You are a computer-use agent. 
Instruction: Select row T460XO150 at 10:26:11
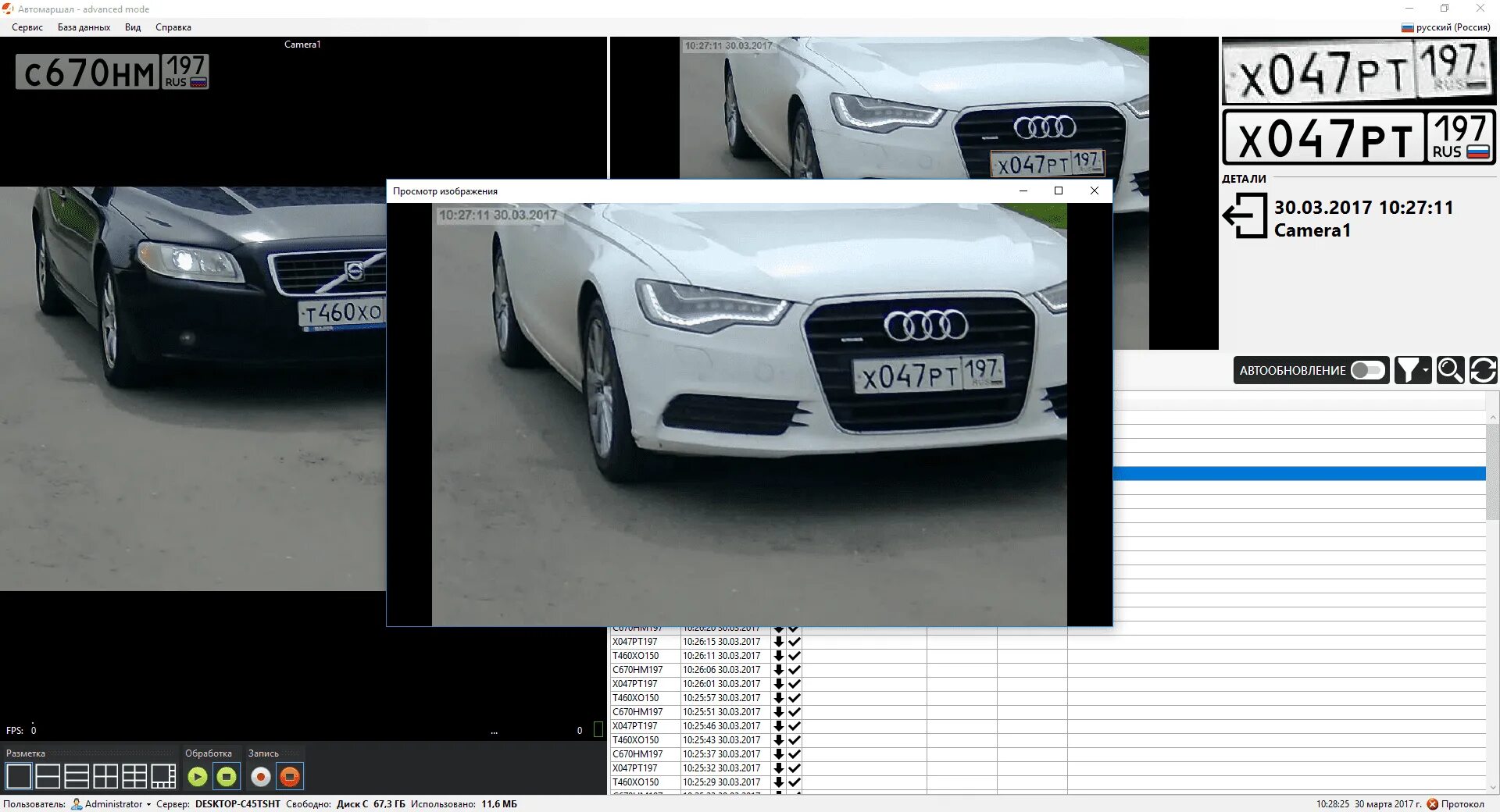(1047, 656)
